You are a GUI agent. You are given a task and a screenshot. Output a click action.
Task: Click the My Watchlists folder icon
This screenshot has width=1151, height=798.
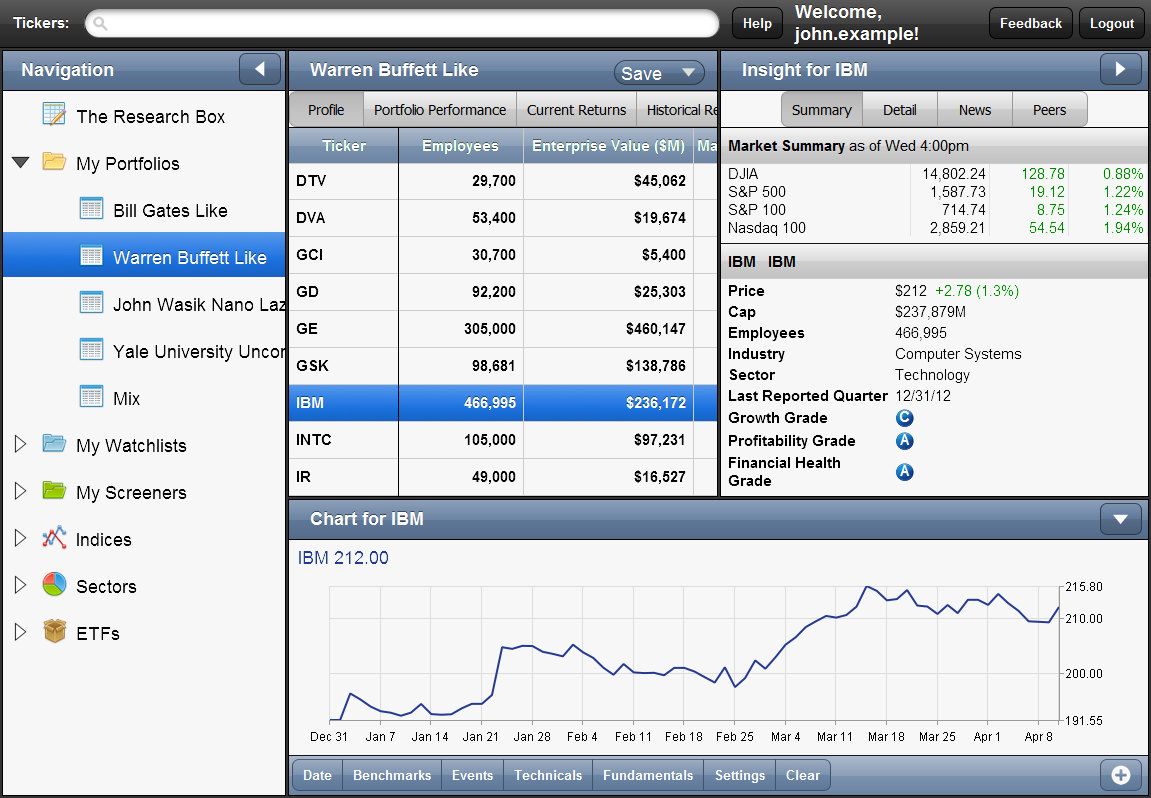tap(54, 443)
